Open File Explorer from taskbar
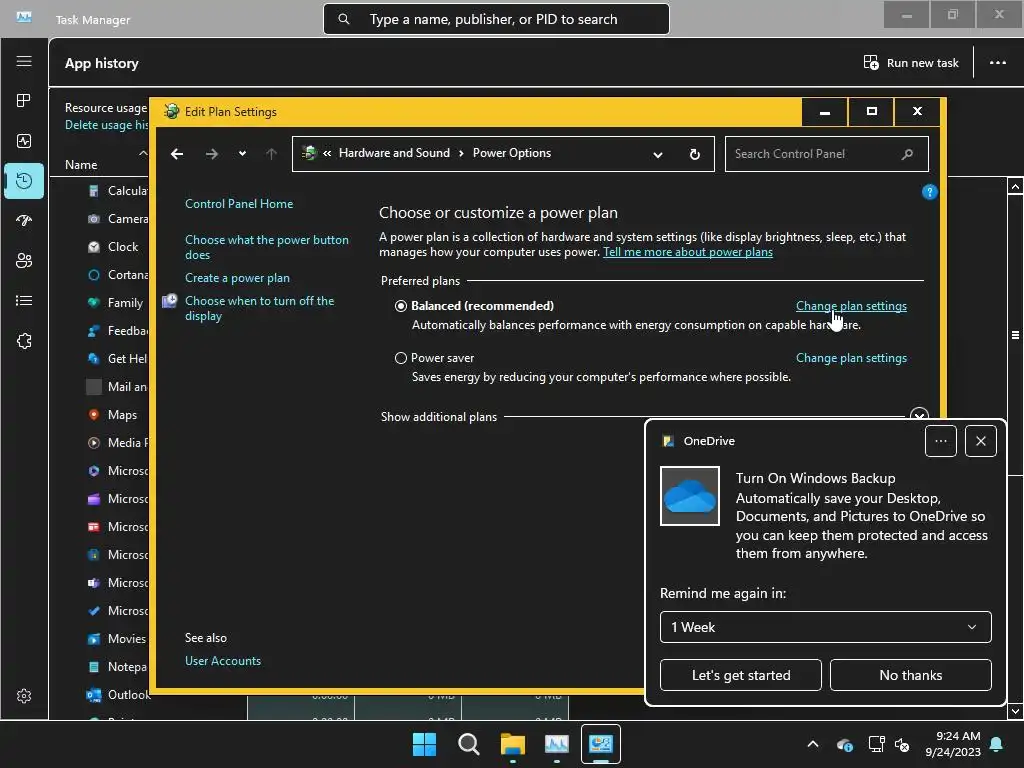 tap(513, 744)
